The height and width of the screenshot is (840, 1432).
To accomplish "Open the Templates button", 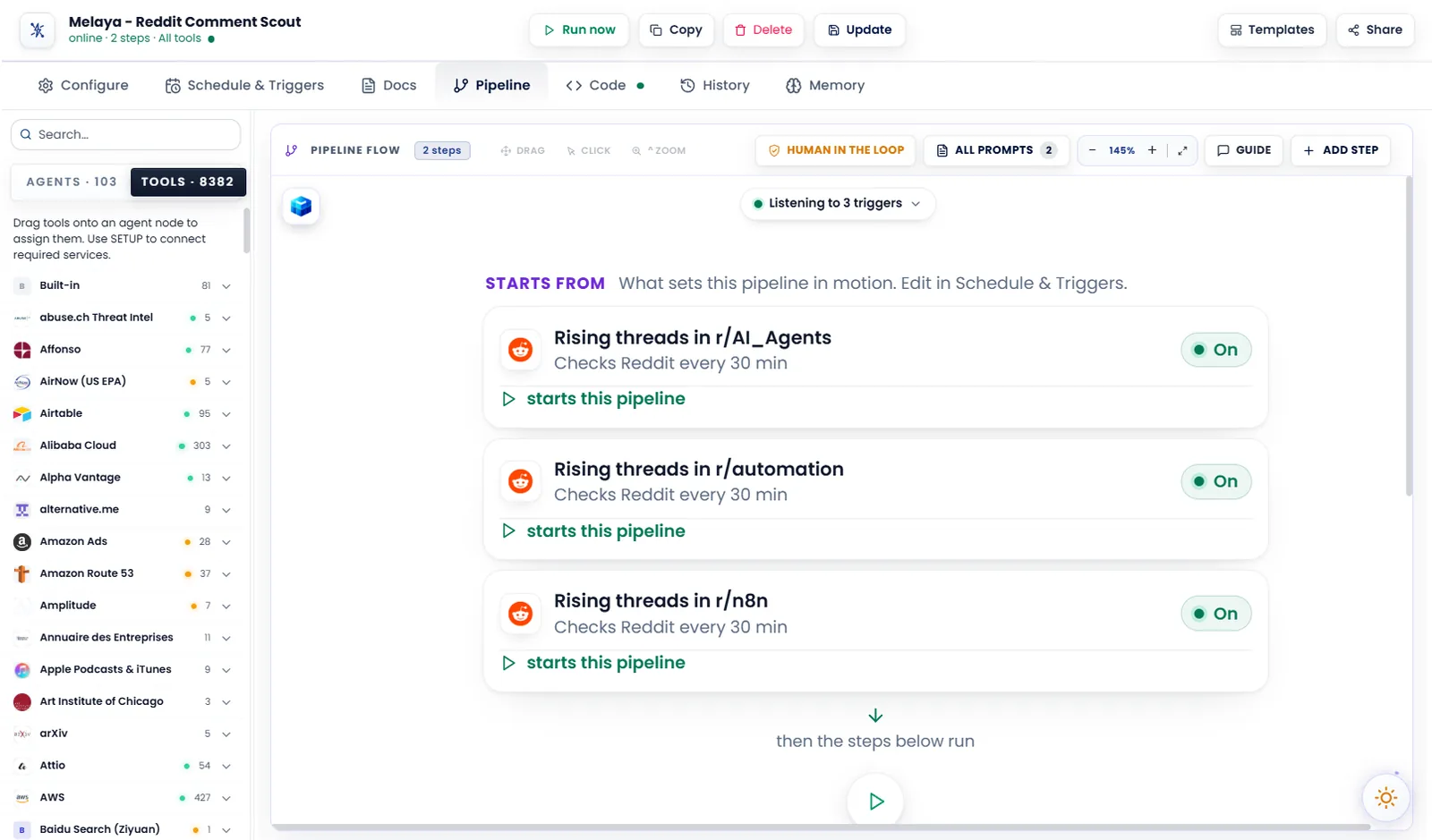I will click(1272, 30).
